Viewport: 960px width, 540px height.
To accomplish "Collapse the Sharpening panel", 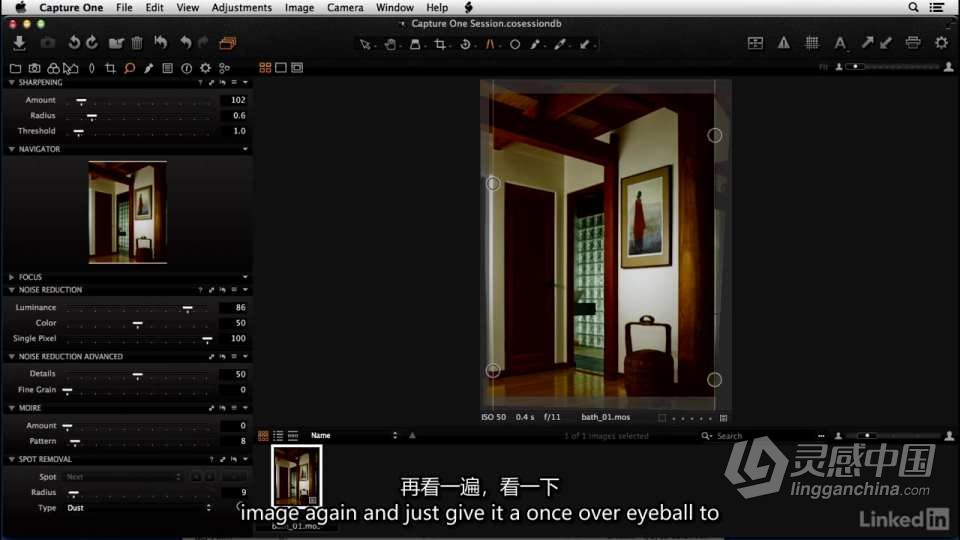I will pyautogui.click(x=12, y=82).
